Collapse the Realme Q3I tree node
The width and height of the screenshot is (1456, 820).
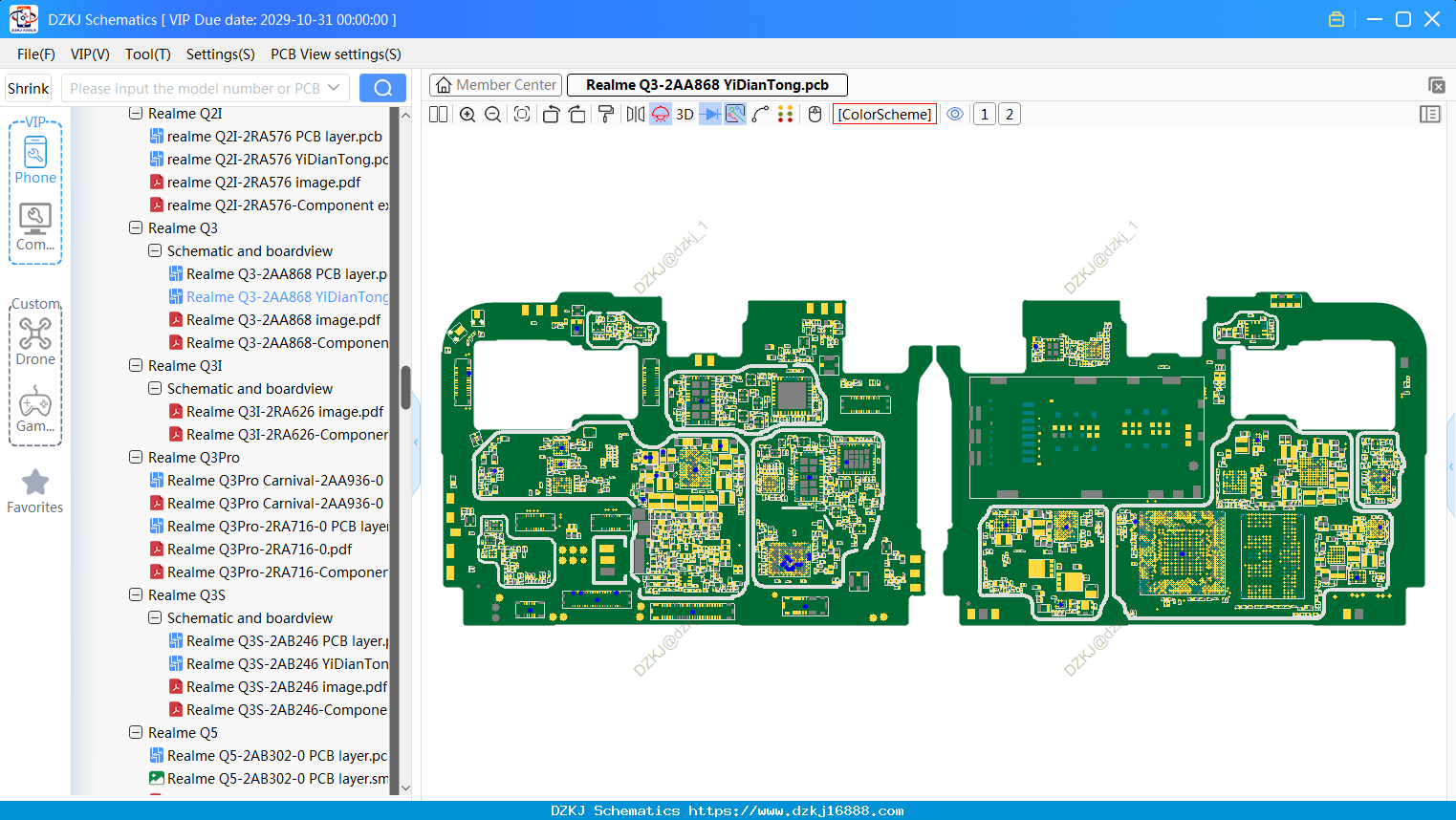[136, 366]
